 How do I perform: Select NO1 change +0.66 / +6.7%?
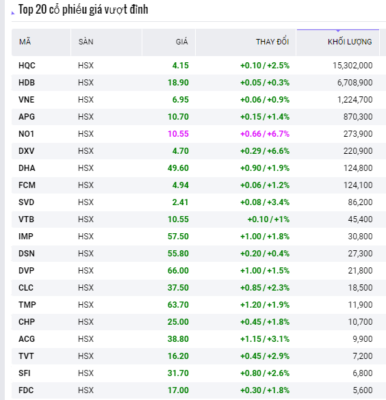(x=265, y=134)
